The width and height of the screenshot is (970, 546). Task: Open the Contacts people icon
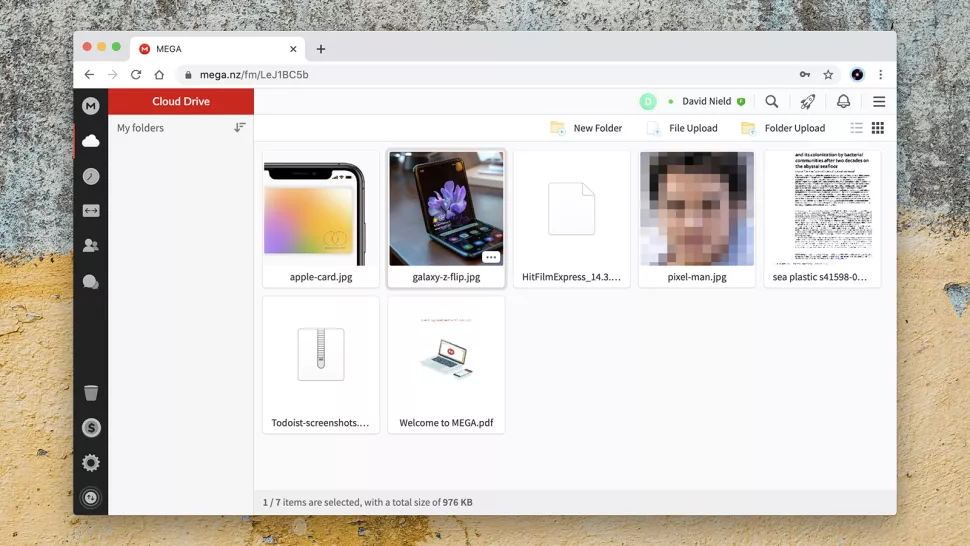[x=91, y=245]
